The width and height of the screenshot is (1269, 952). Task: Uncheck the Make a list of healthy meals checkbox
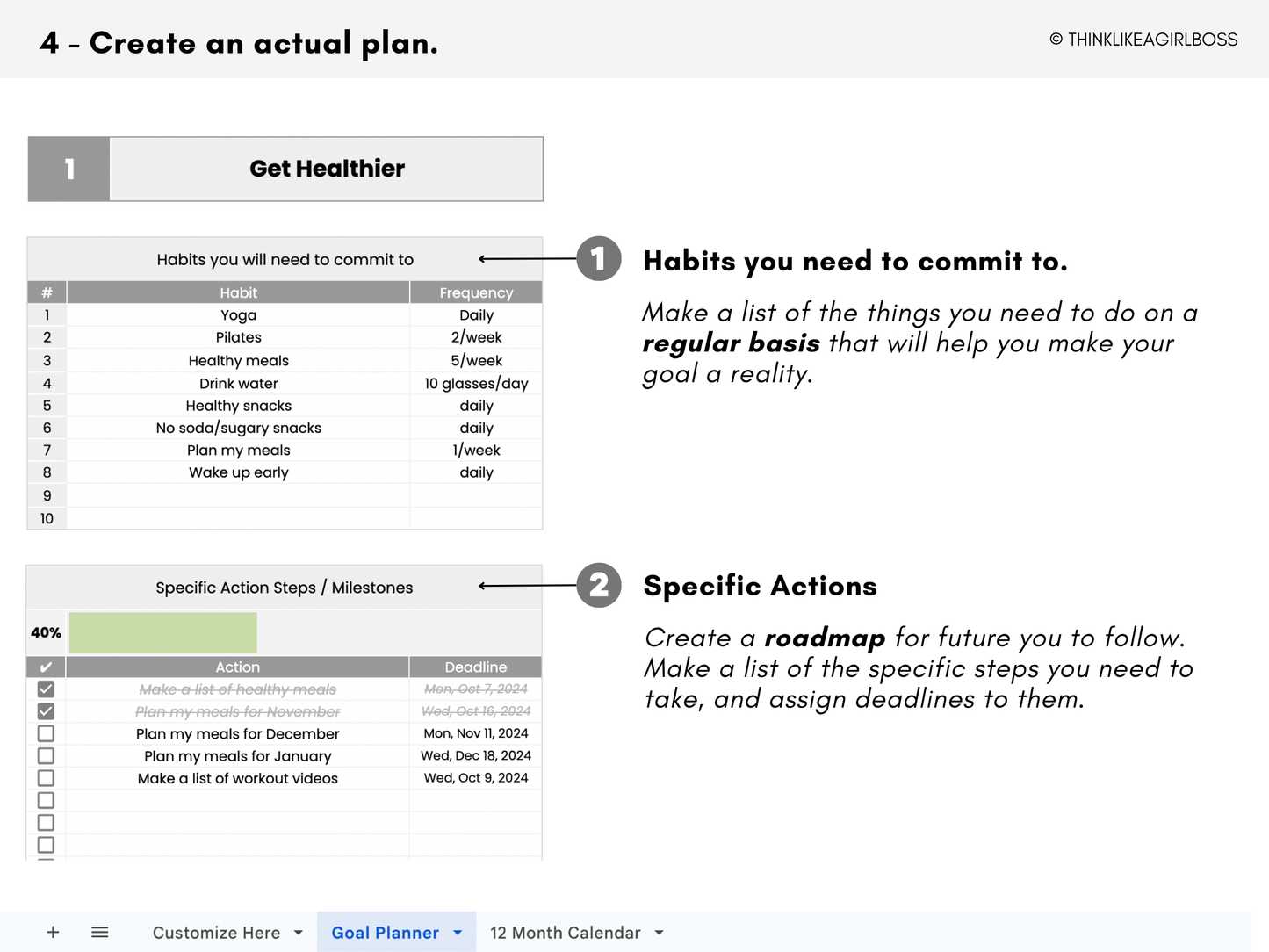46,689
